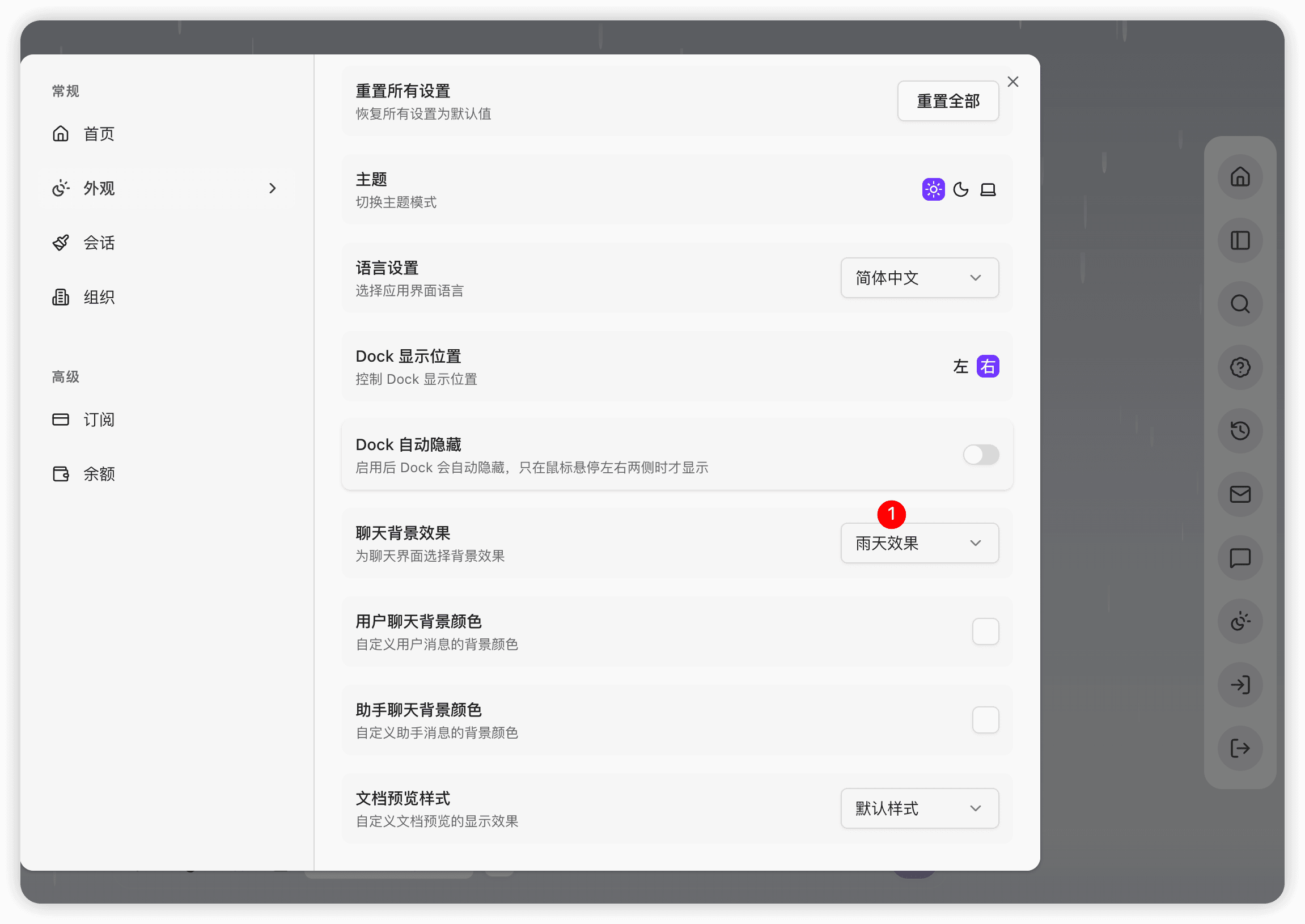This screenshot has height=924, width=1305.
Task: Open help from the right dock
Action: coord(1240,367)
